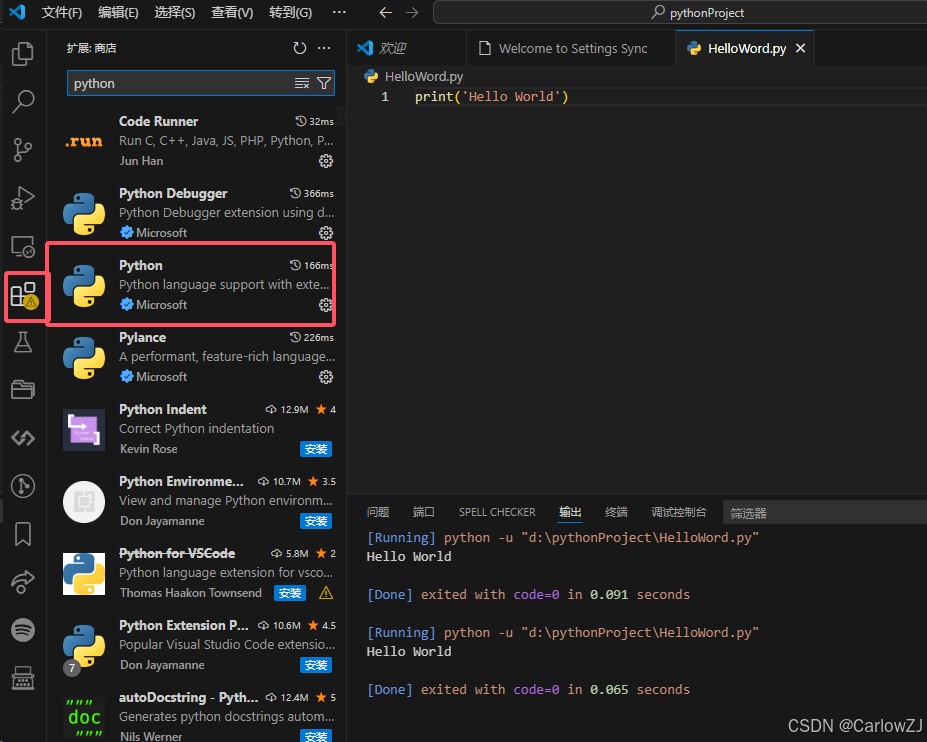Image resolution: width=927 pixels, height=742 pixels.
Task: Switch to the 终端 panel tab
Action: click(x=616, y=512)
